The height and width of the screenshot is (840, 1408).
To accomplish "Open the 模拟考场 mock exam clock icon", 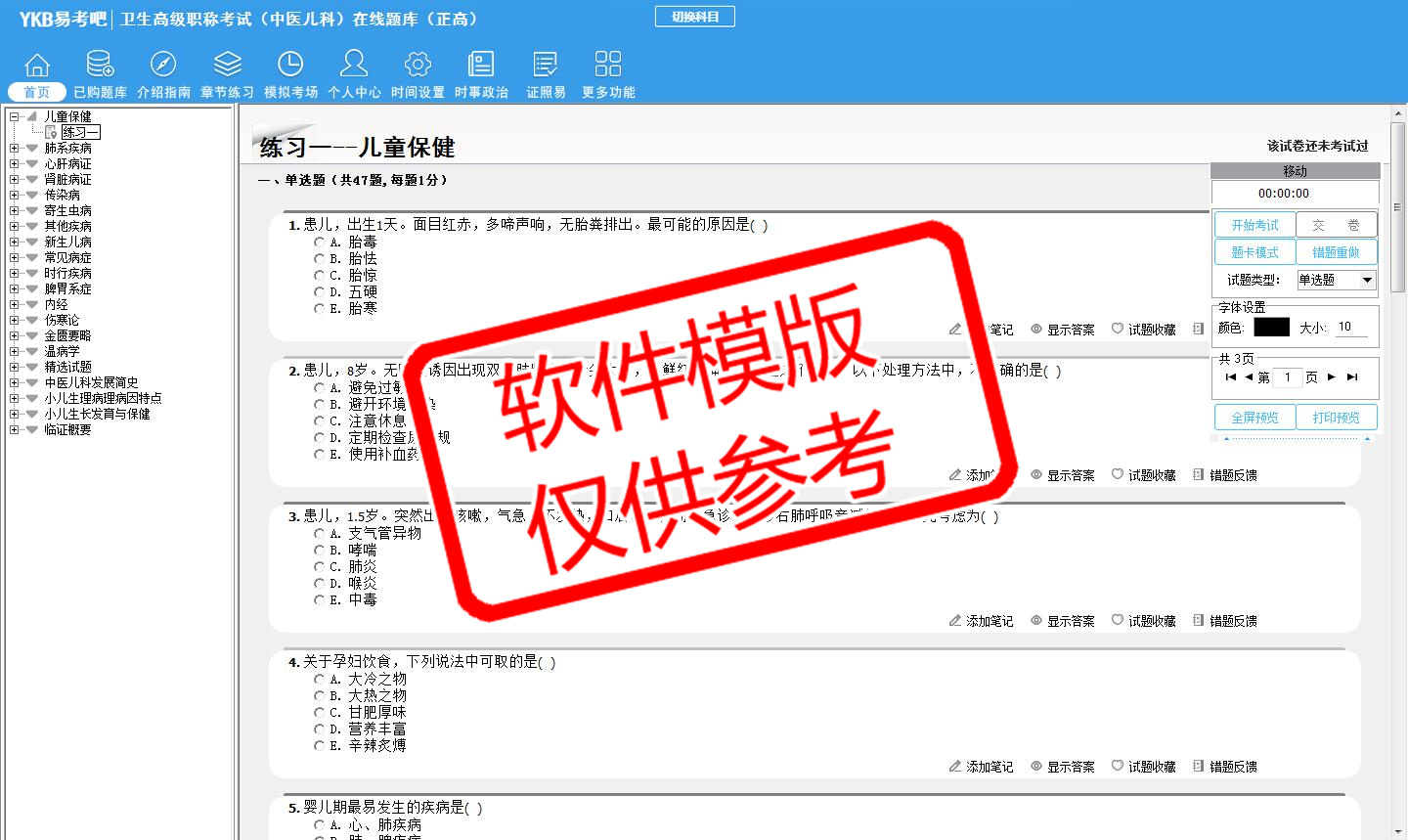I will [x=290, y=66].
